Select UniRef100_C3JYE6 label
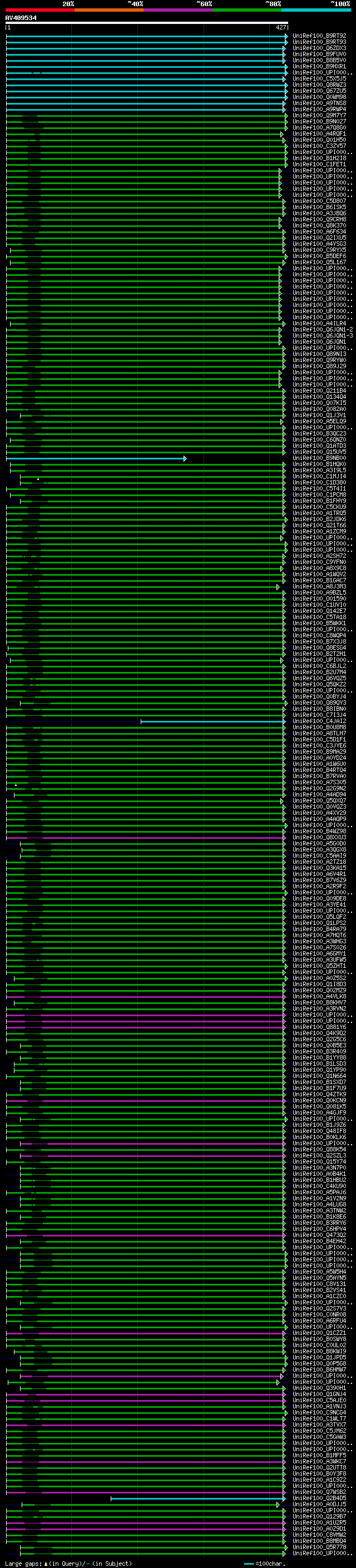Screen dimensions: 356x1568 click(319, 746)
